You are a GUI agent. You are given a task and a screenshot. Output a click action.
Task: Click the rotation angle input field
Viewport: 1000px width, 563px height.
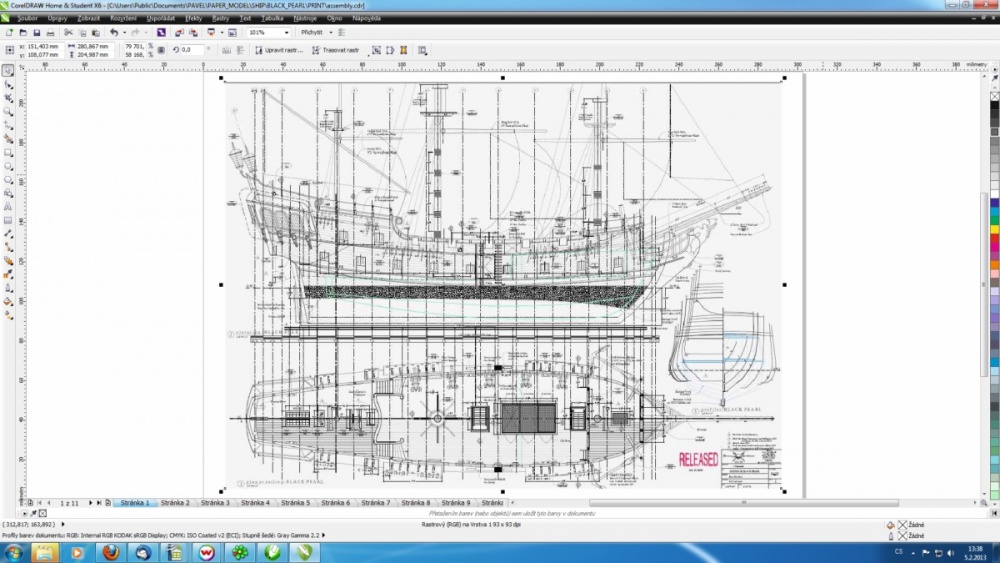192,50
